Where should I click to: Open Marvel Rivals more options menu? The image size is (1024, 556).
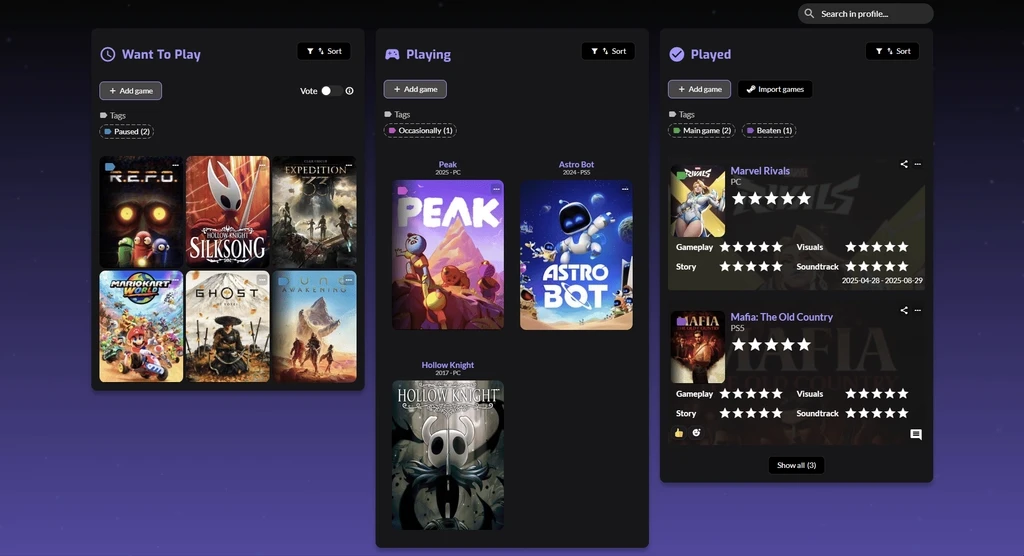(x=918, y=164)
